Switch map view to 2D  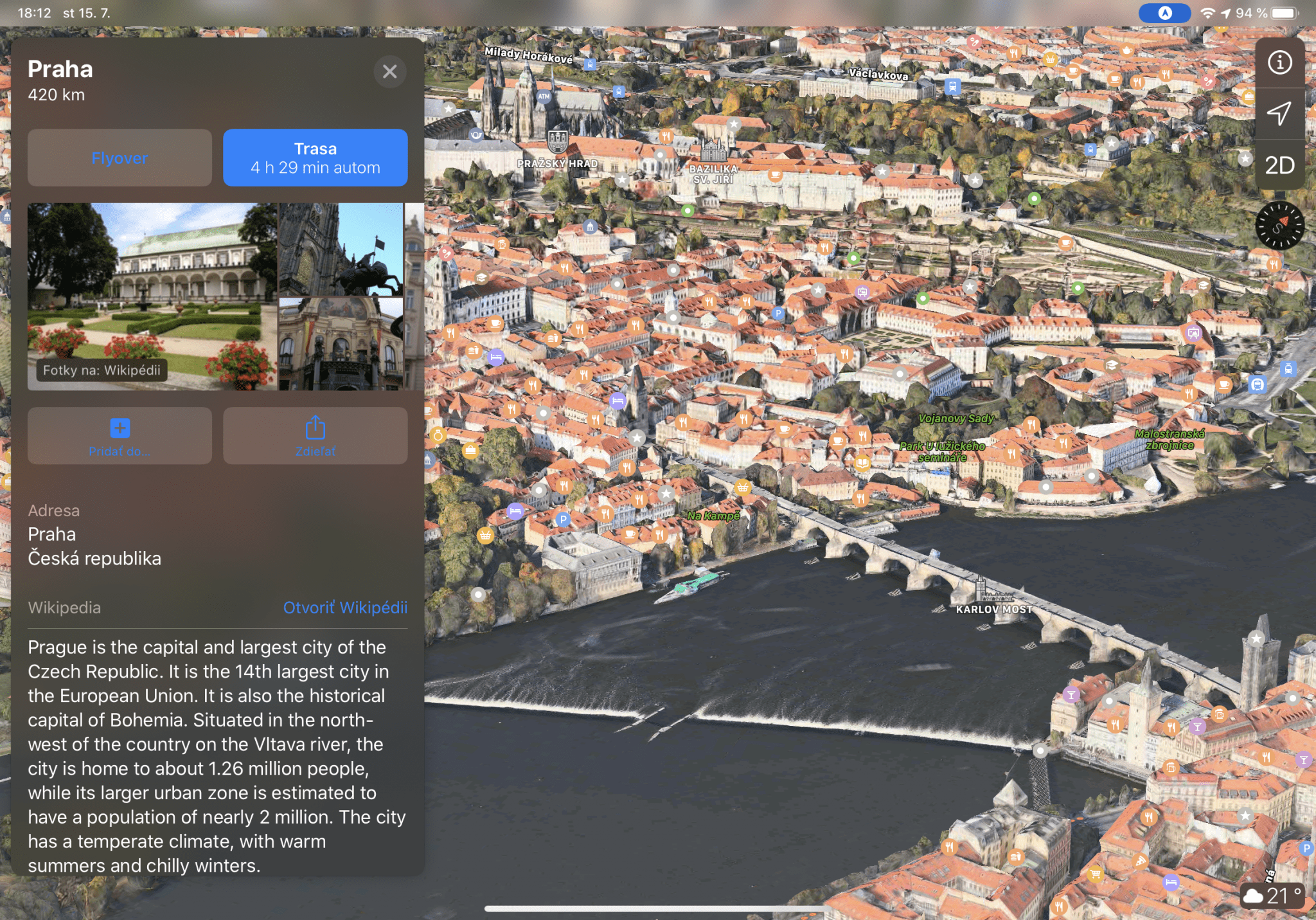pyautogui.click(x=1279, y=165)
